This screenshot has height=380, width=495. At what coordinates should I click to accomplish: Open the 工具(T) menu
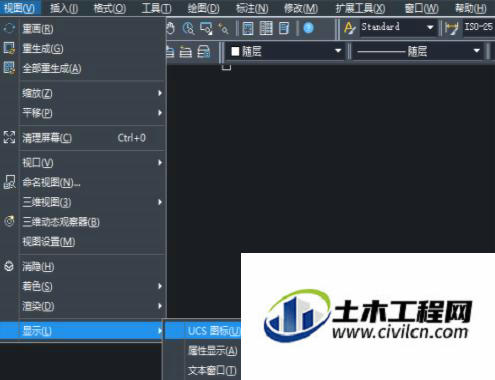coord(156,8)
